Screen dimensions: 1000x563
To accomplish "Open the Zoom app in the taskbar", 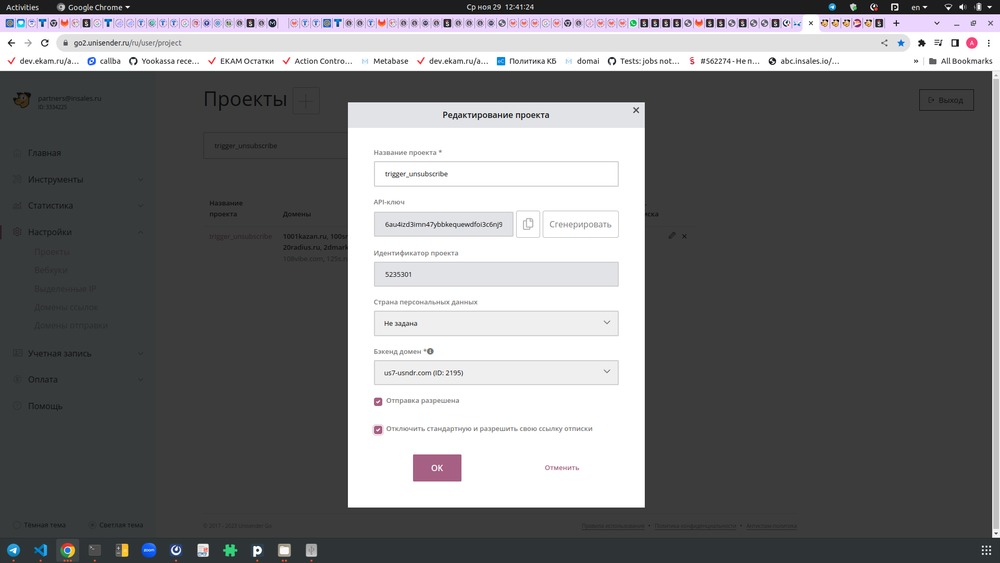I will pos(149,549).
